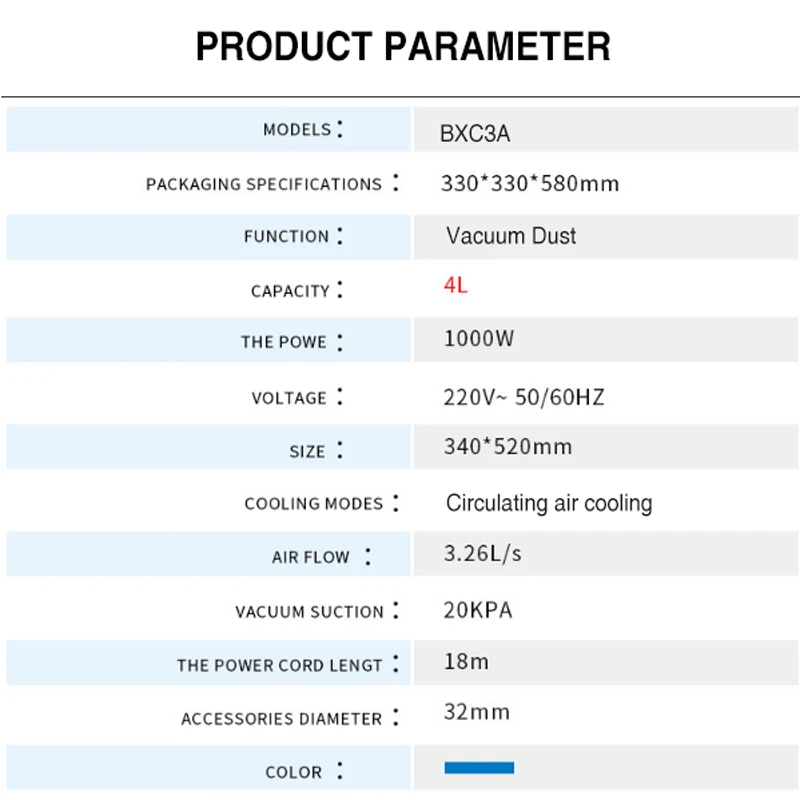Click the MODELS label
The height and width of the screenshot is (800, 800).
point(297,130)
